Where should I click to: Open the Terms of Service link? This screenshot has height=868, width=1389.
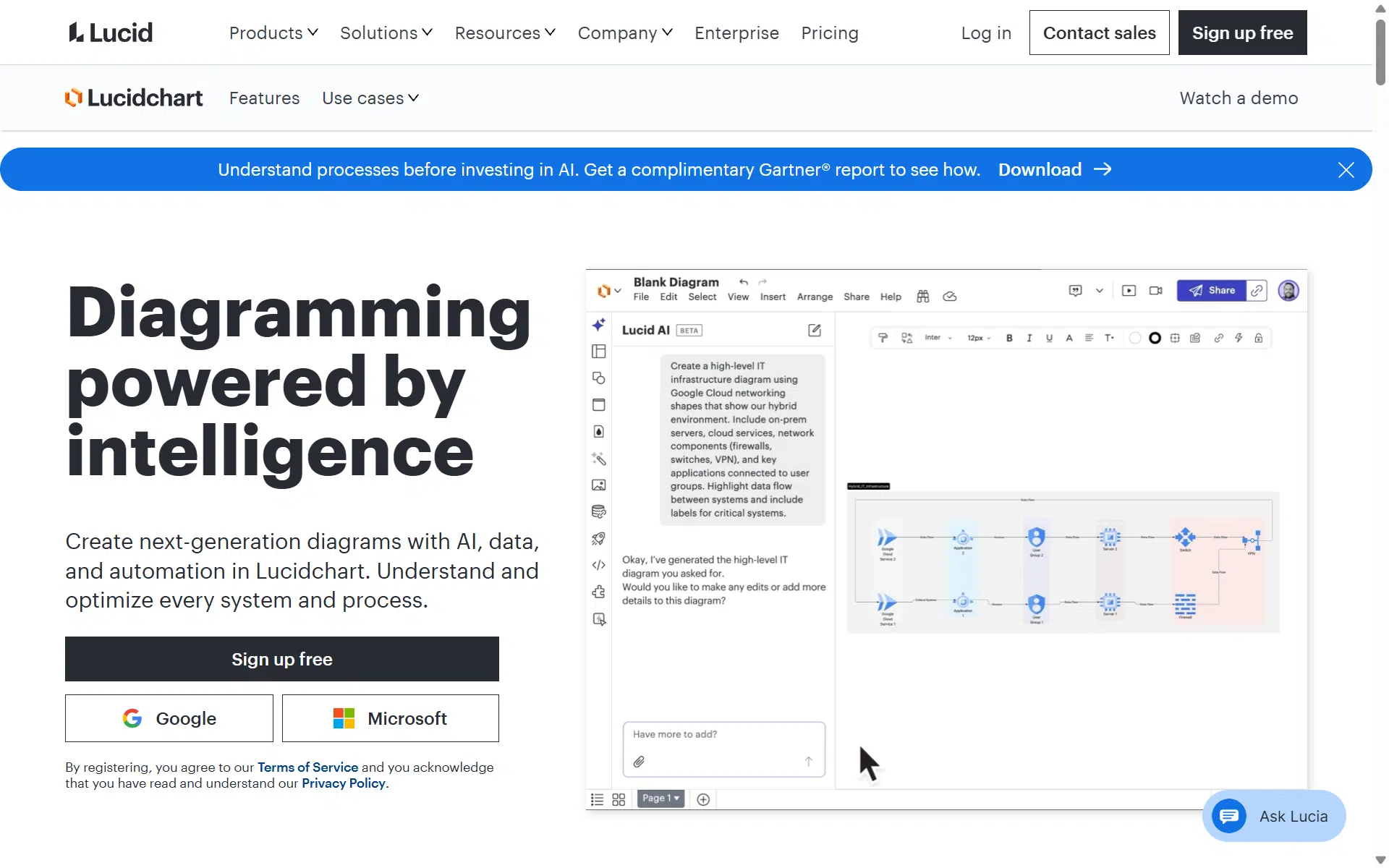(307, 767)
